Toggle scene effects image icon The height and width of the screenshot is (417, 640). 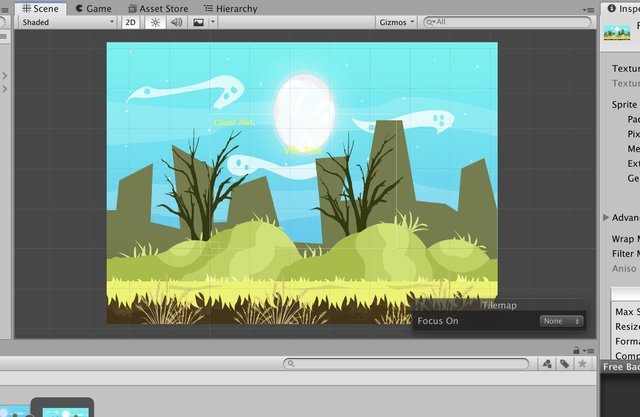point(198,22)
